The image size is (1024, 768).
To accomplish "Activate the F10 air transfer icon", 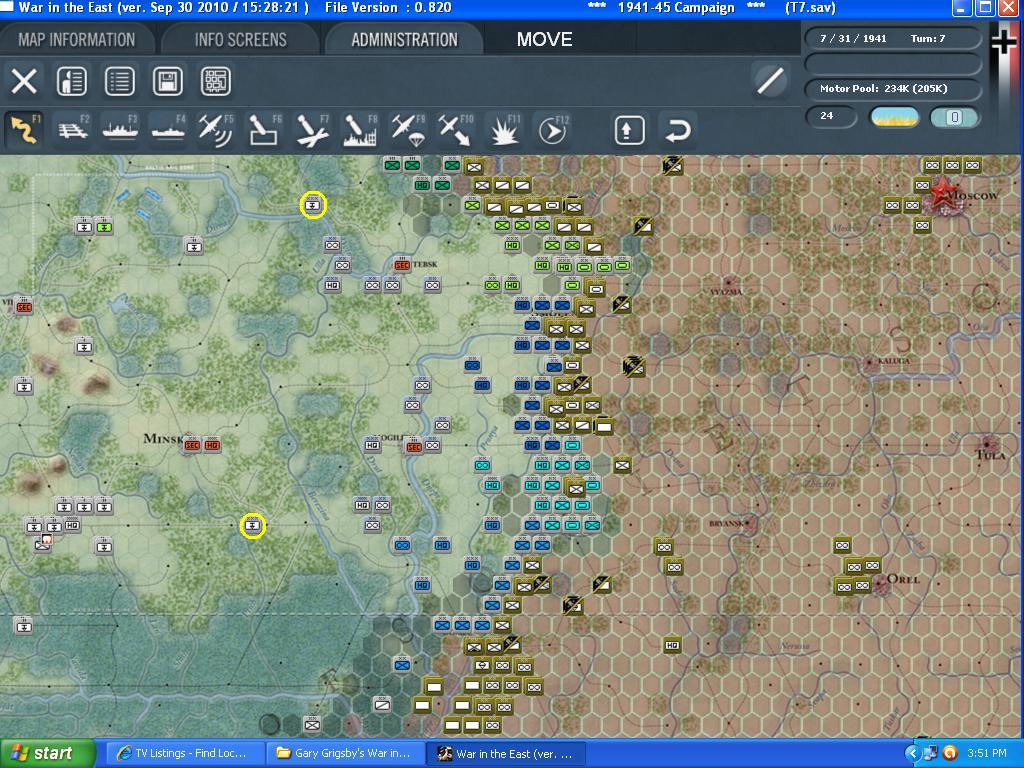I will pyautogui.click(x=456, y=129).
